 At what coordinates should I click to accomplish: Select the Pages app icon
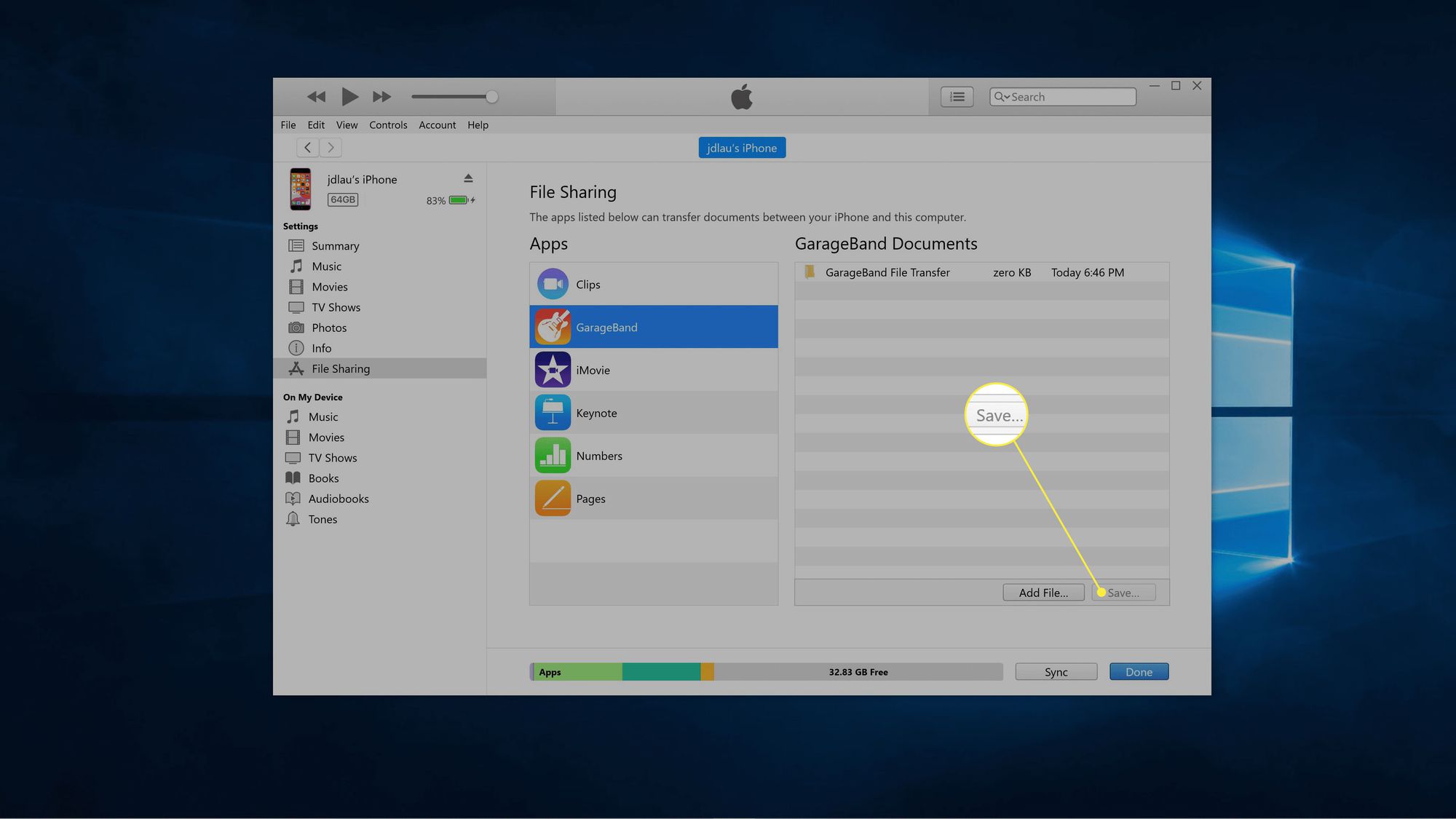click(553, 498)
